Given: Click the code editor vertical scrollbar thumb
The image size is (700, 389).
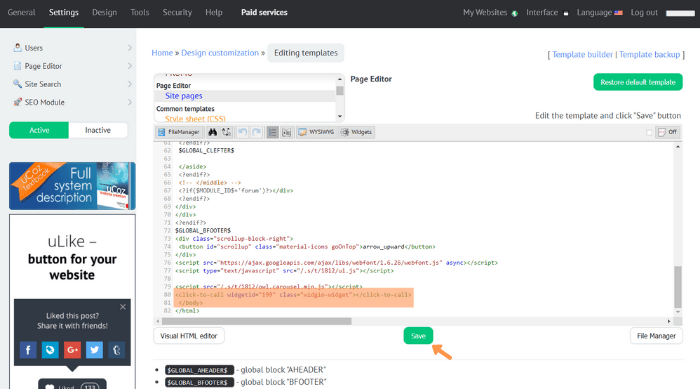Looking at the screenshot, I should (x=678, y=287).
